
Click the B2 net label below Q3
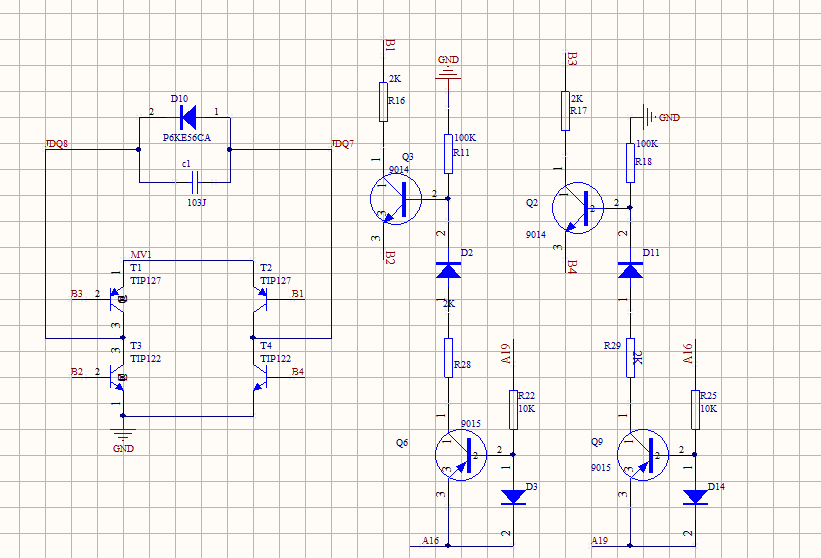[x=390, y=258]
